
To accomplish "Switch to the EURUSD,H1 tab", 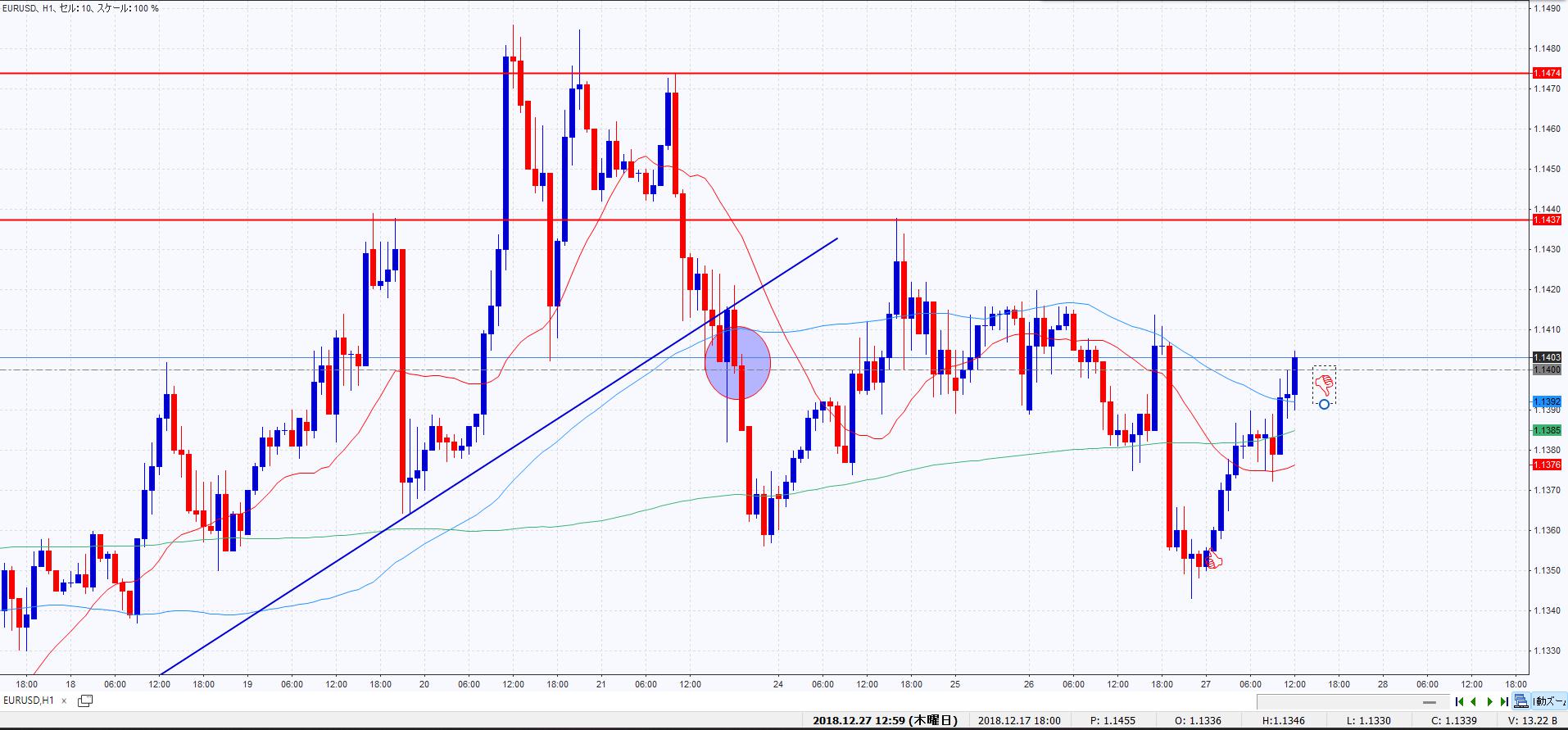I will click(29, 701).
